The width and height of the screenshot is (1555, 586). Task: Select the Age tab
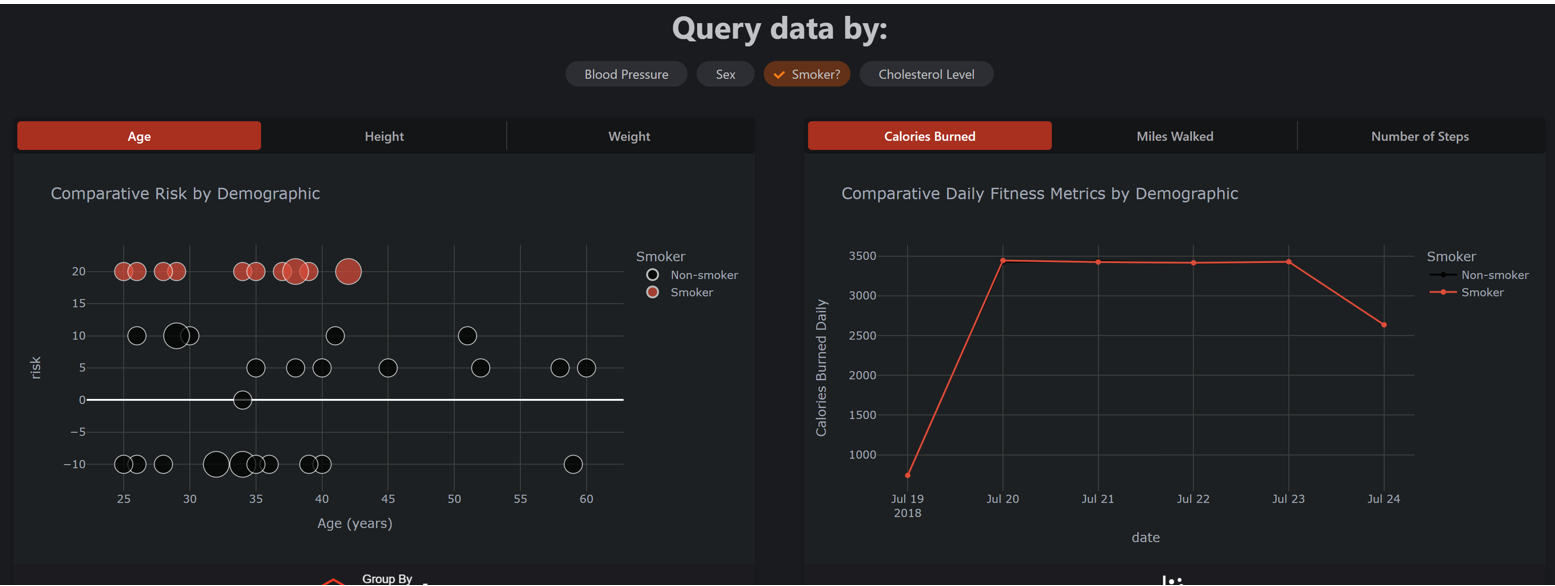[x=139, y=136]
